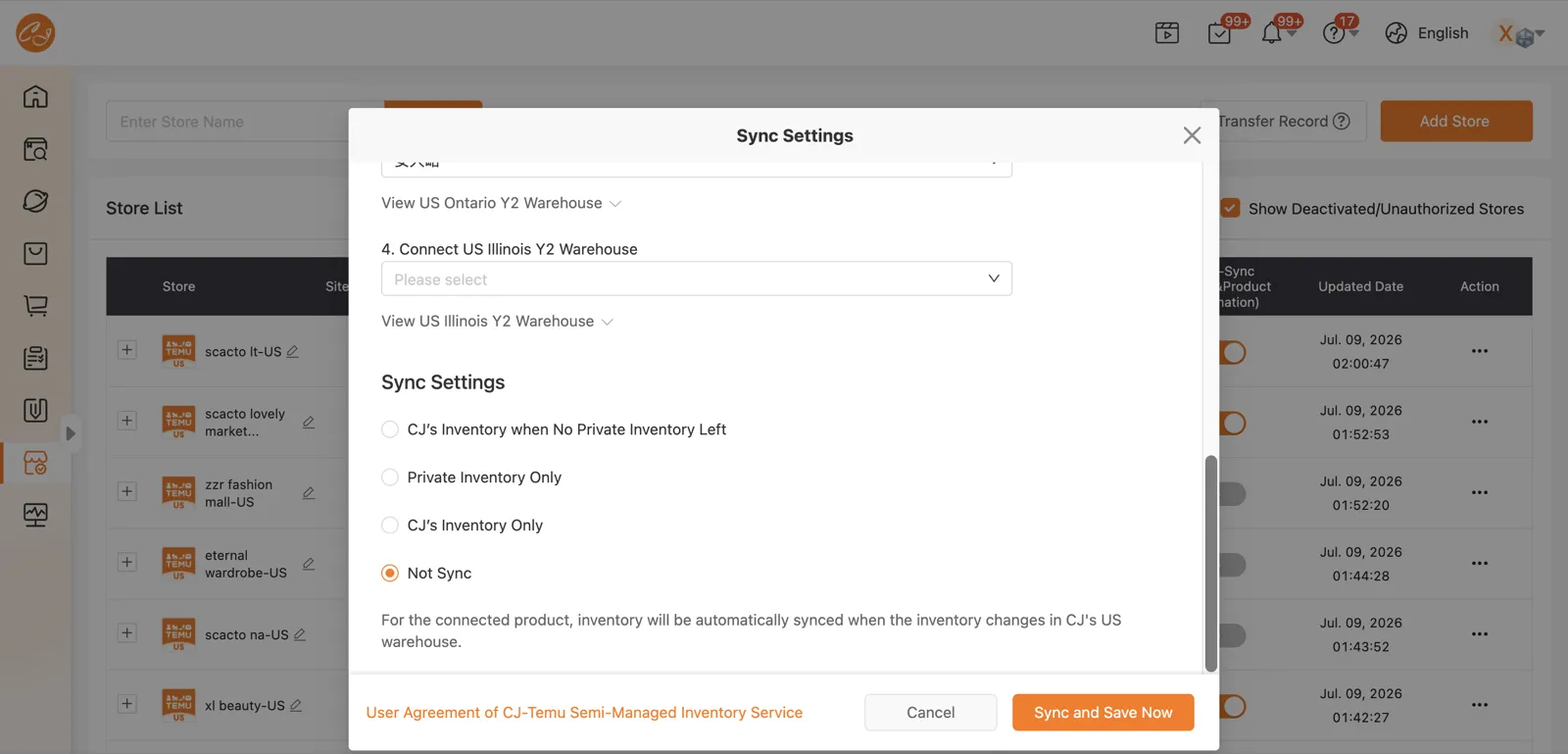The image size is (1568, 754).
Task: Open the task checklist icon with 99+ badge
Action: point(1220,33)
